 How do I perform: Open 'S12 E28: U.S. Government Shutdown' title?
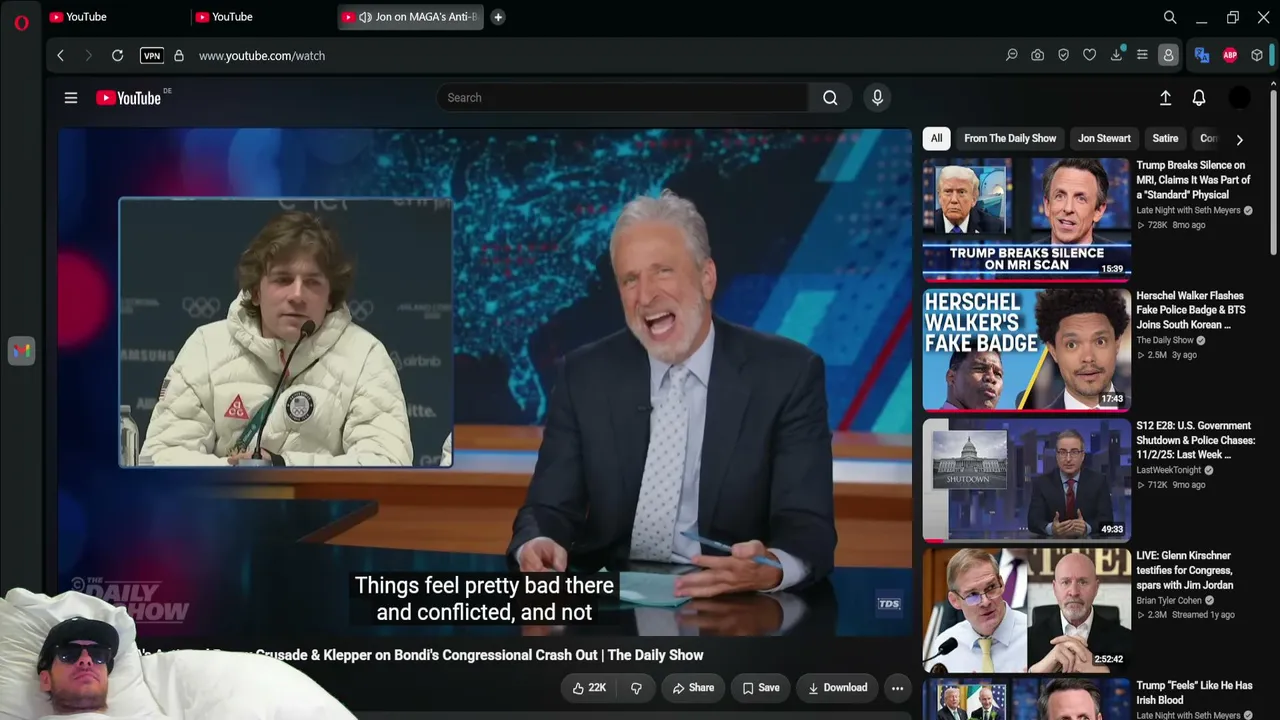pos(1196,440)
